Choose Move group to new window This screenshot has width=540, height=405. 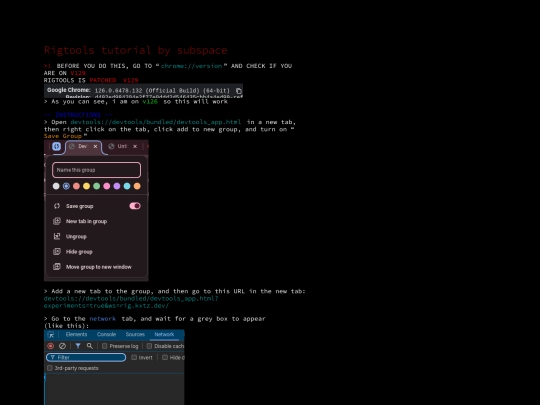click(x=96, y=267)
